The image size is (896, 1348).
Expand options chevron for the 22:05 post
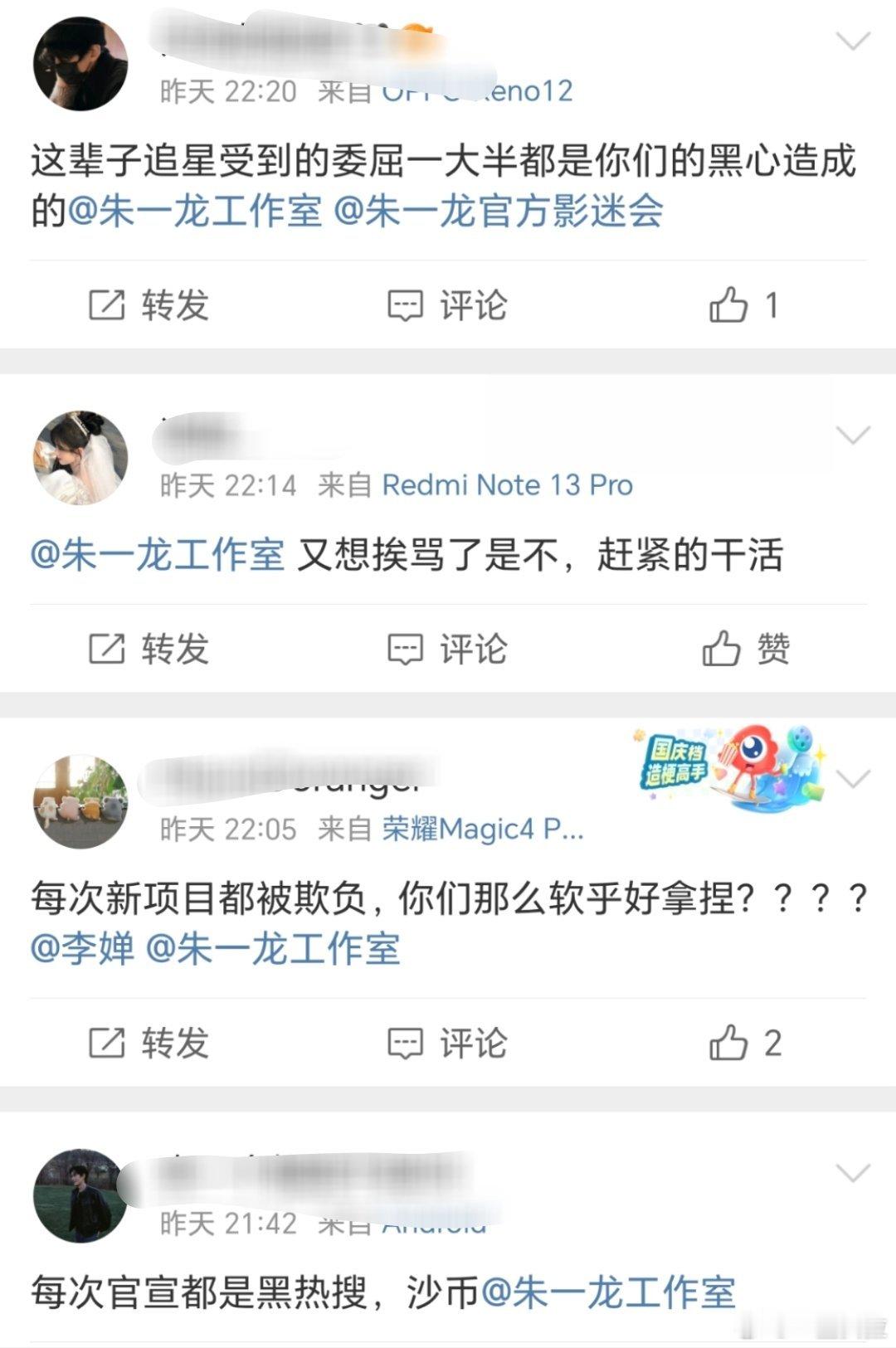click(853, 778)
